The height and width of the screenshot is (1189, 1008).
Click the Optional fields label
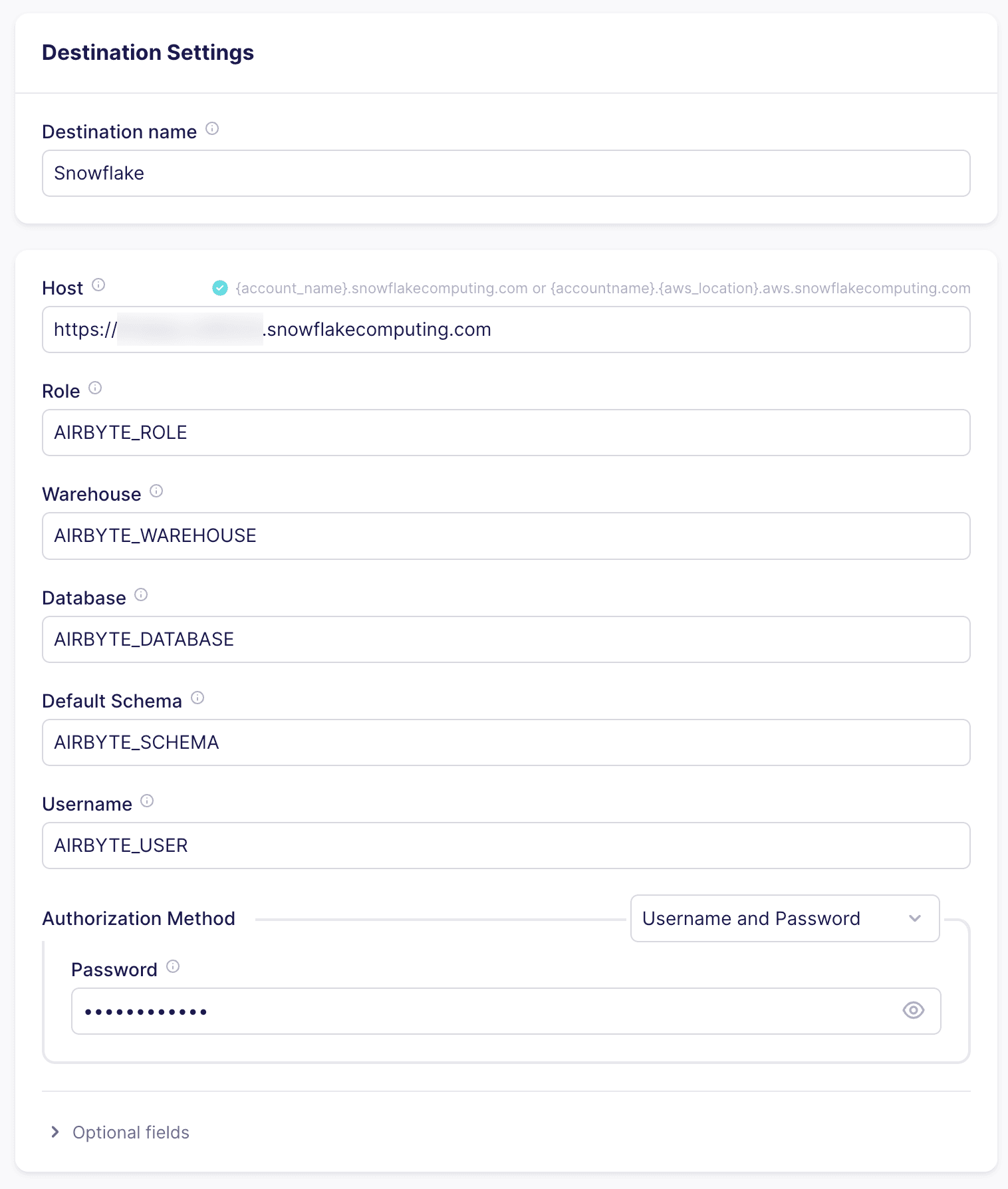coord(130,1132)
